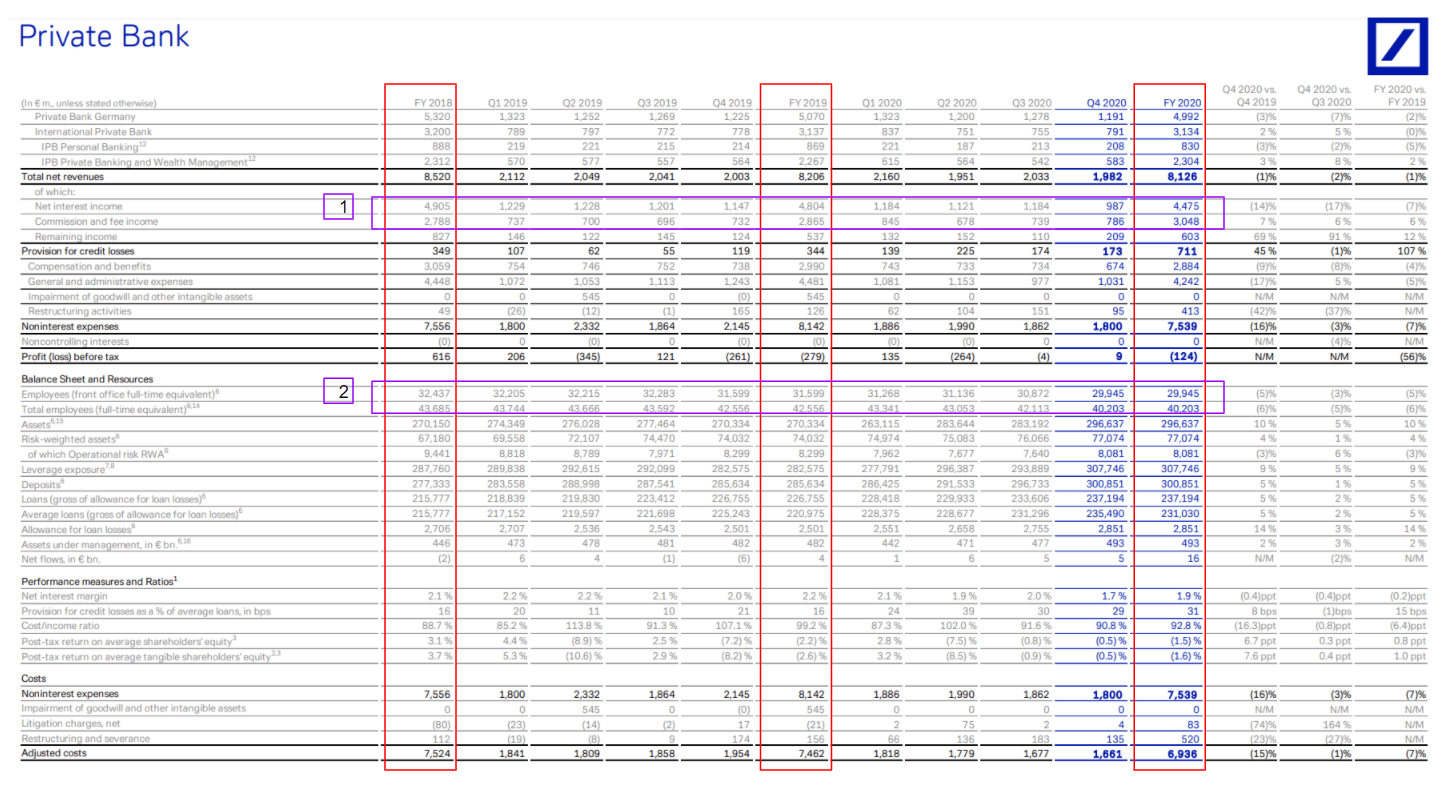Select the blue 'Q4 2020' column header
This screenshot has width=1450, height=799.
[x=1107, y=103]
